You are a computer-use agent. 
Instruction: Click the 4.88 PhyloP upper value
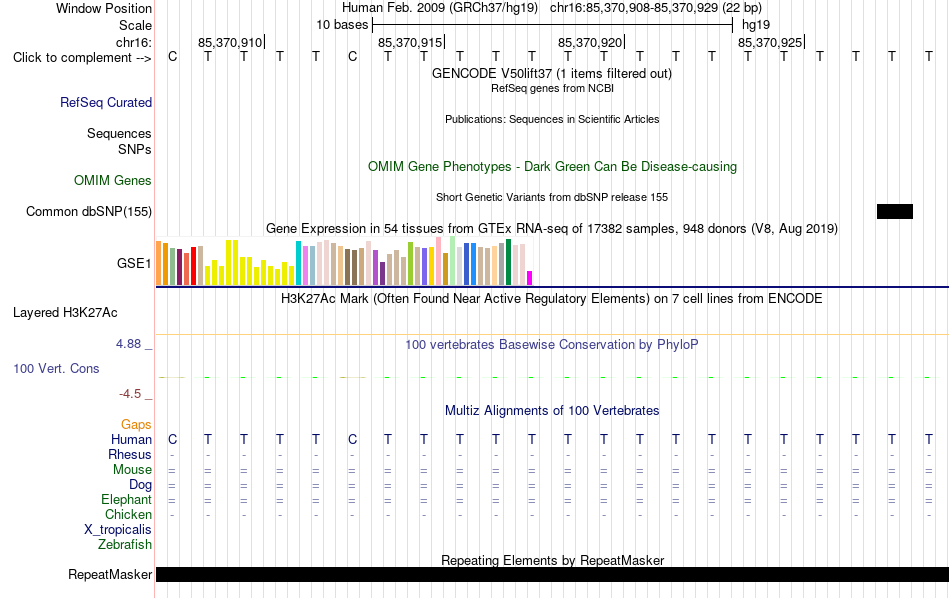pyautogui.click(x=128, y=344)
